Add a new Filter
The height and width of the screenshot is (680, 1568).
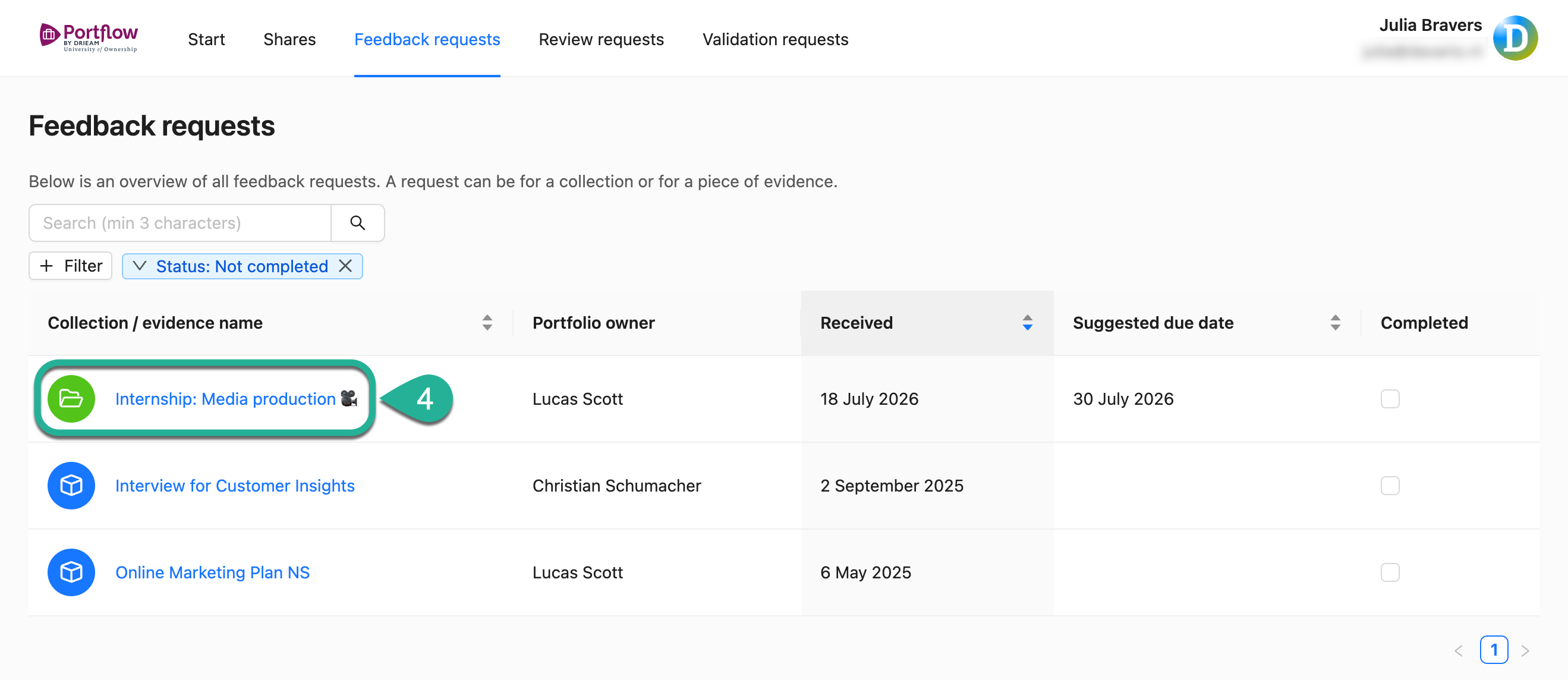(x=71, y=266)
